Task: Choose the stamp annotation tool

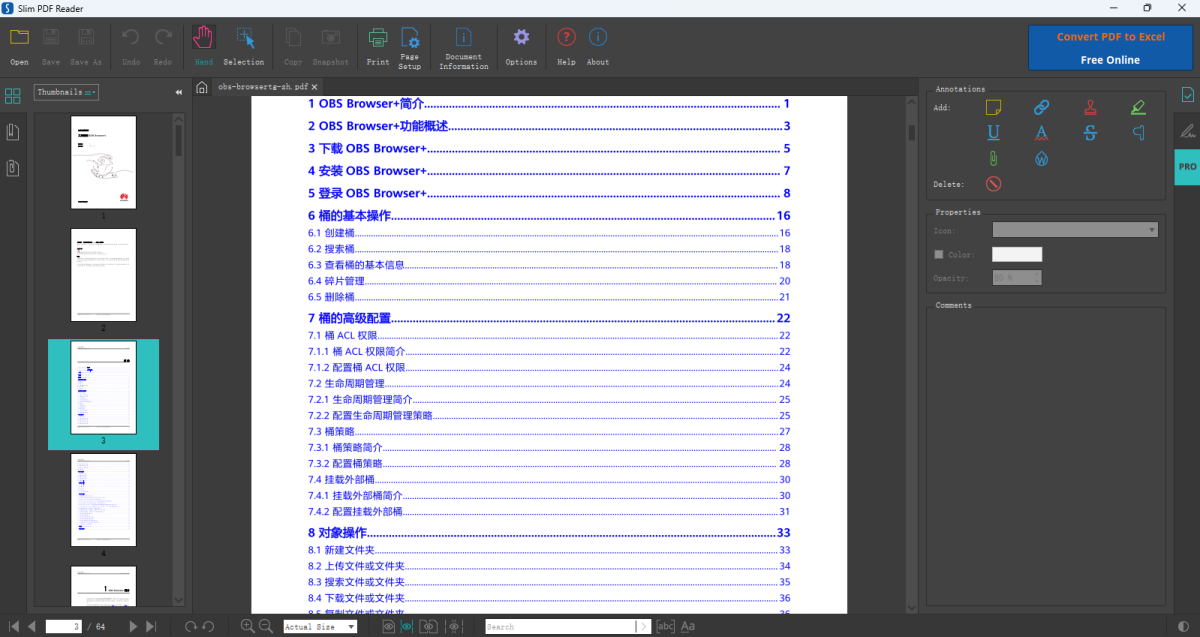Action: point(1090,107)
